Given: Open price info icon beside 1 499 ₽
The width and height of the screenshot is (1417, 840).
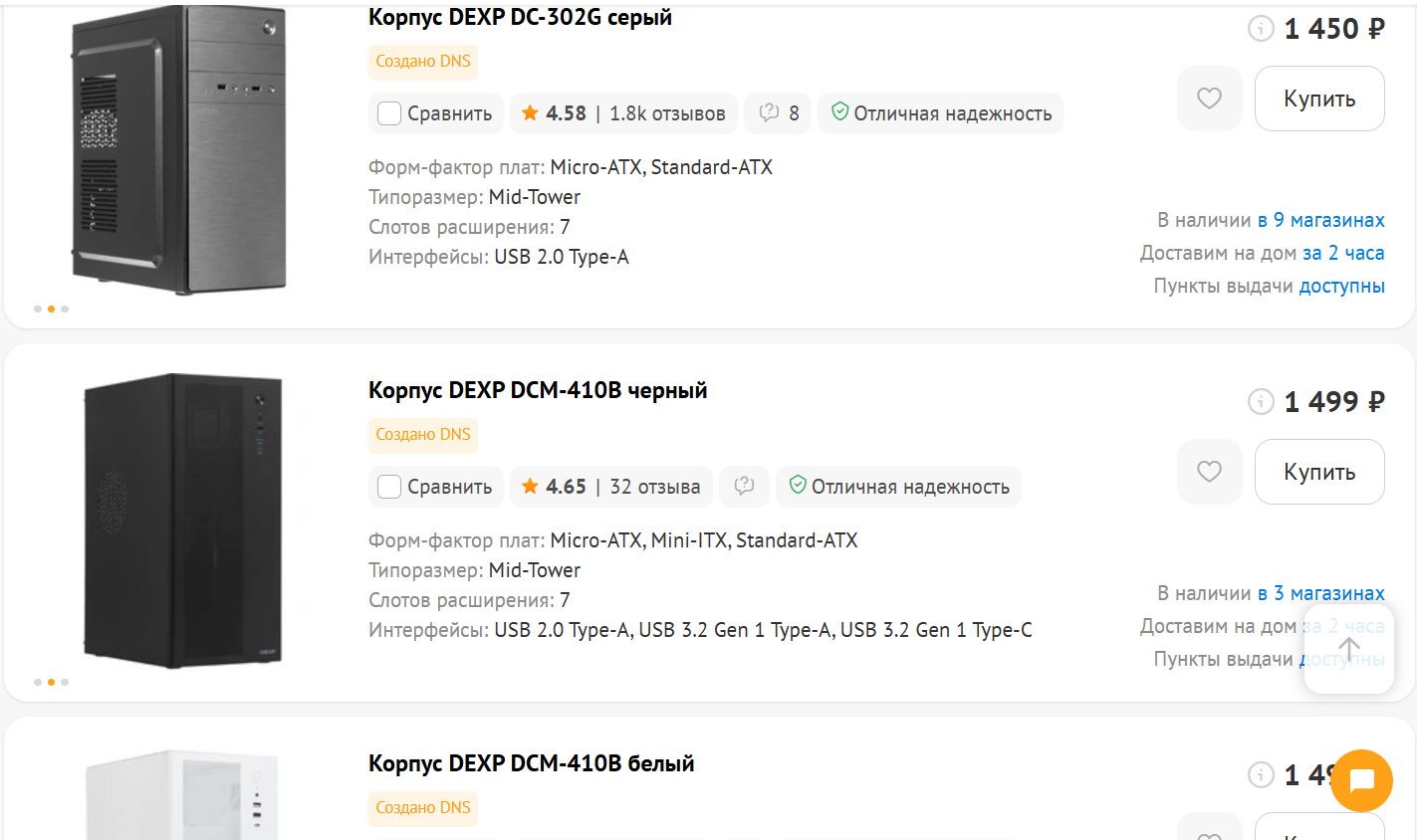Looking at the screenshot, I should pyautogui.click(x=1261, y=402).
